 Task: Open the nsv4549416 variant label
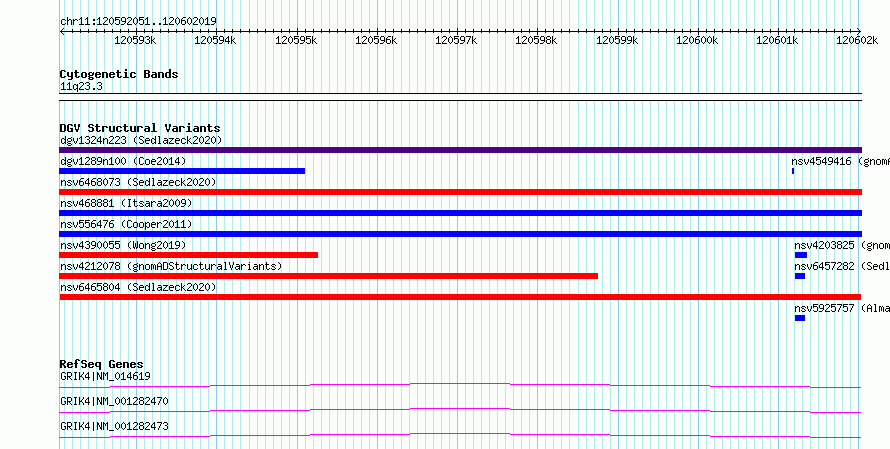pos(841,161)
